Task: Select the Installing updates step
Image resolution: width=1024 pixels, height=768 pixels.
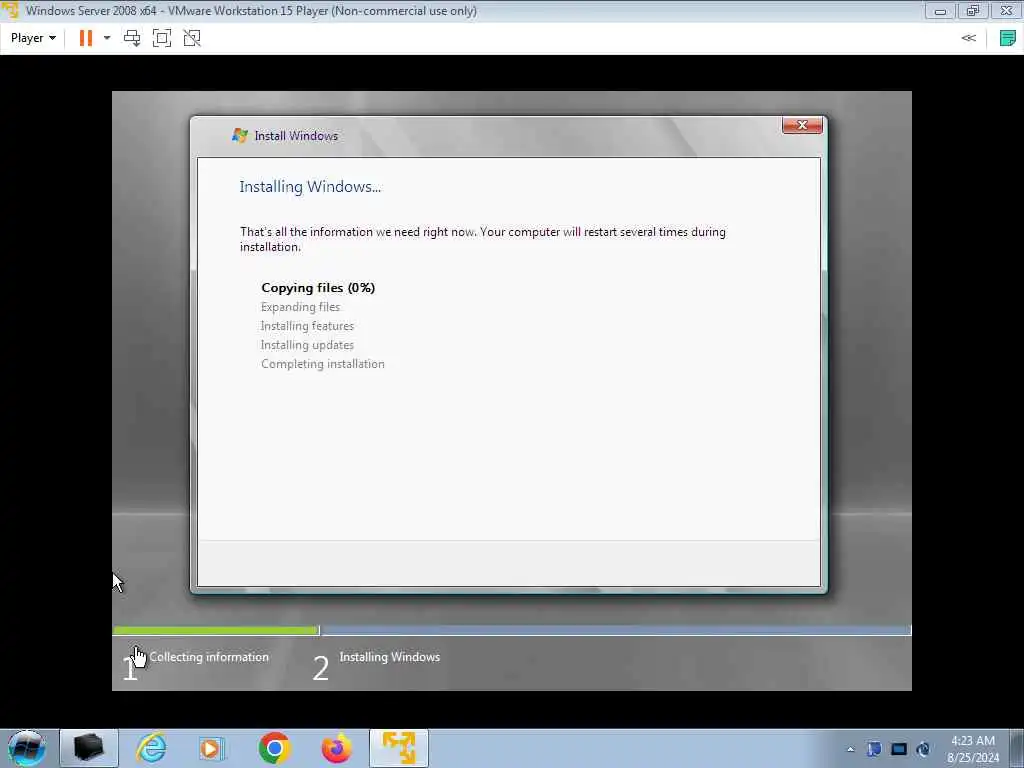Action: (307, 345)
